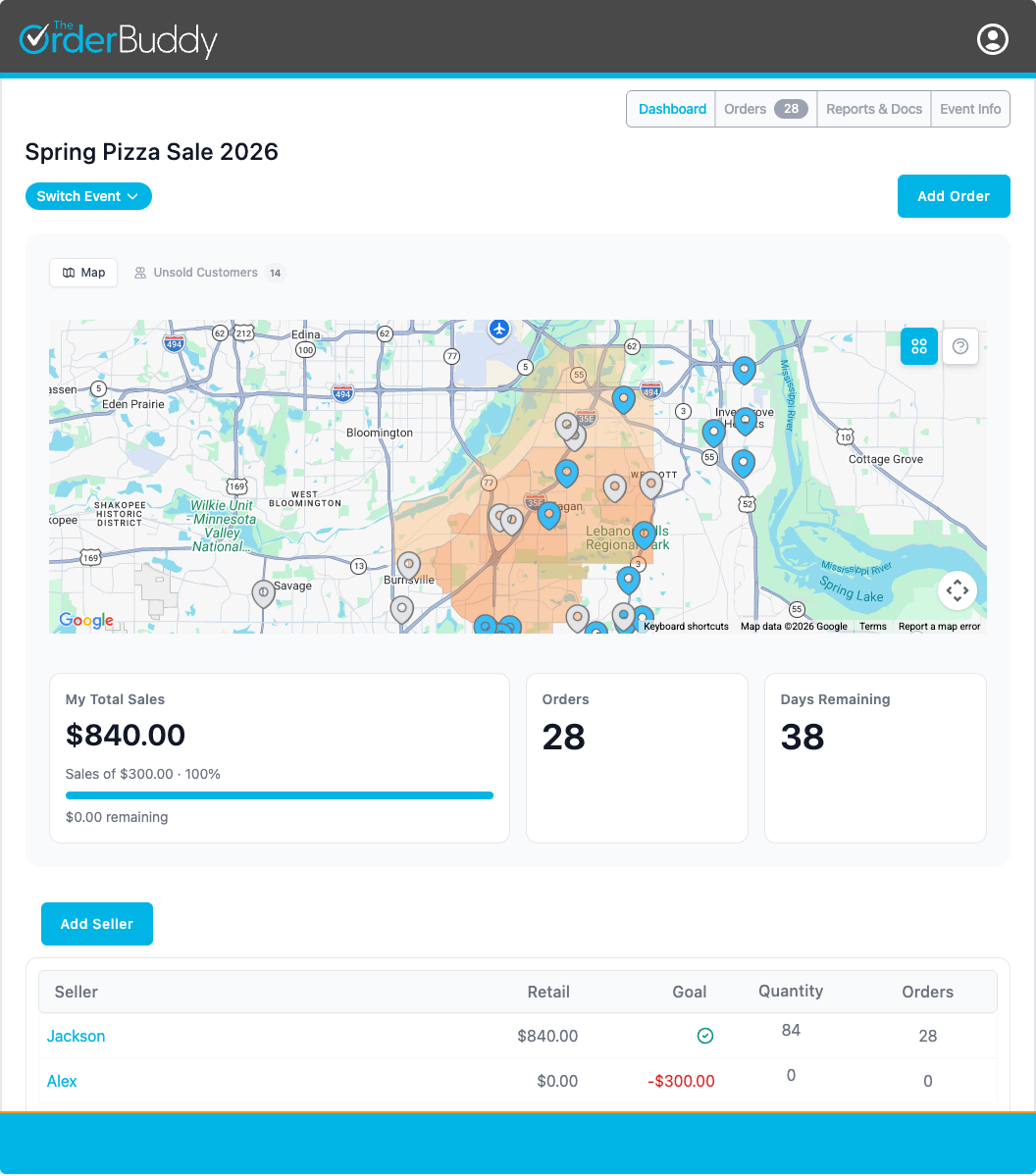The height and width of the screenshot is (1176, 1036).
Task: Switch to the Map view
Action: point(82,273)
